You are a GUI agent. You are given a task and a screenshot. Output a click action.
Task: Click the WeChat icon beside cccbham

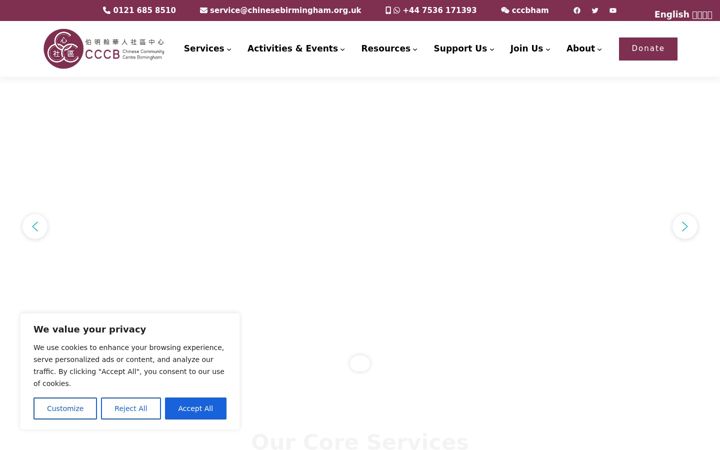pos(505,10)
